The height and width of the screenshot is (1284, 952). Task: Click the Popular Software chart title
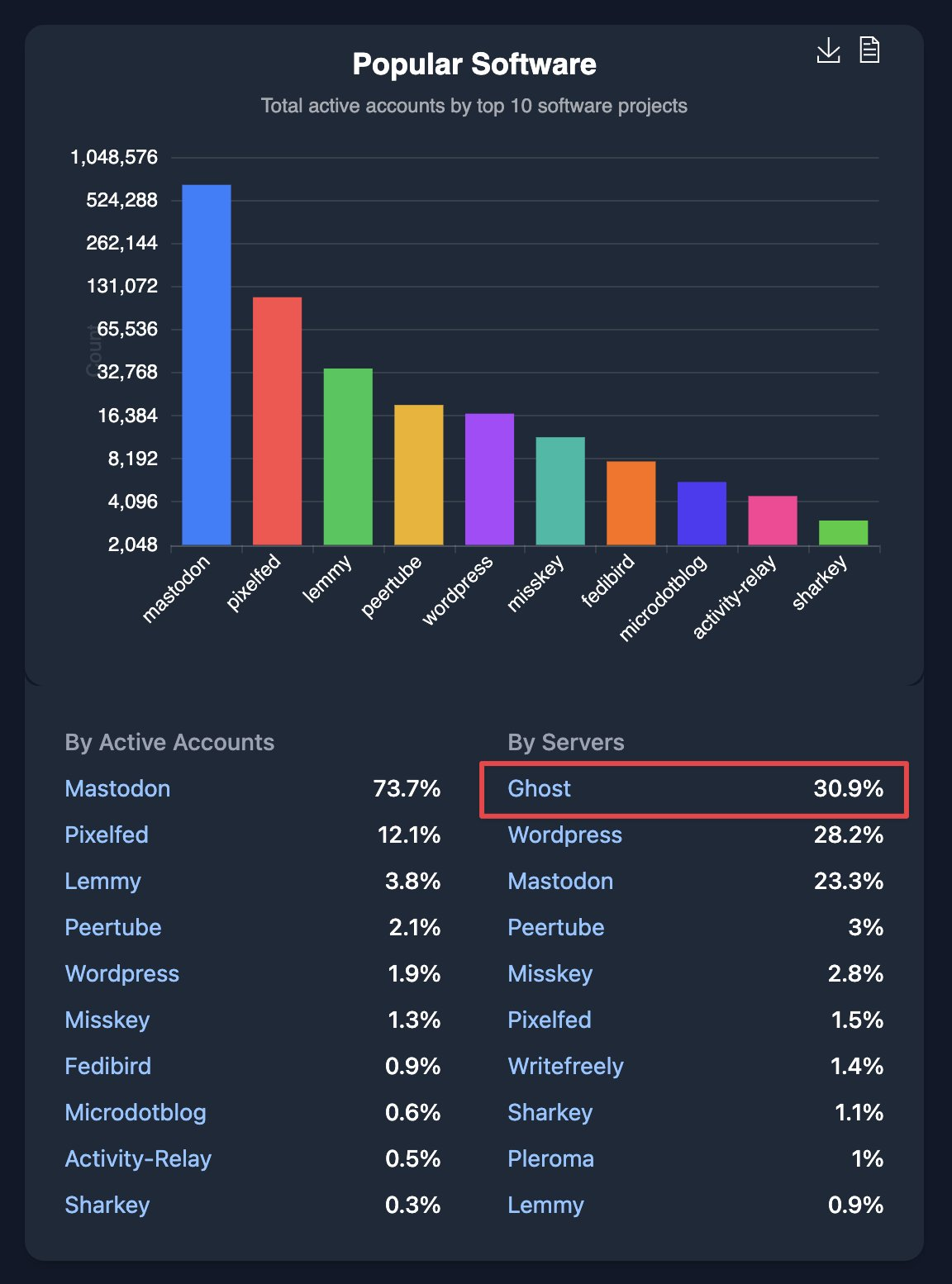pos(475,64)
